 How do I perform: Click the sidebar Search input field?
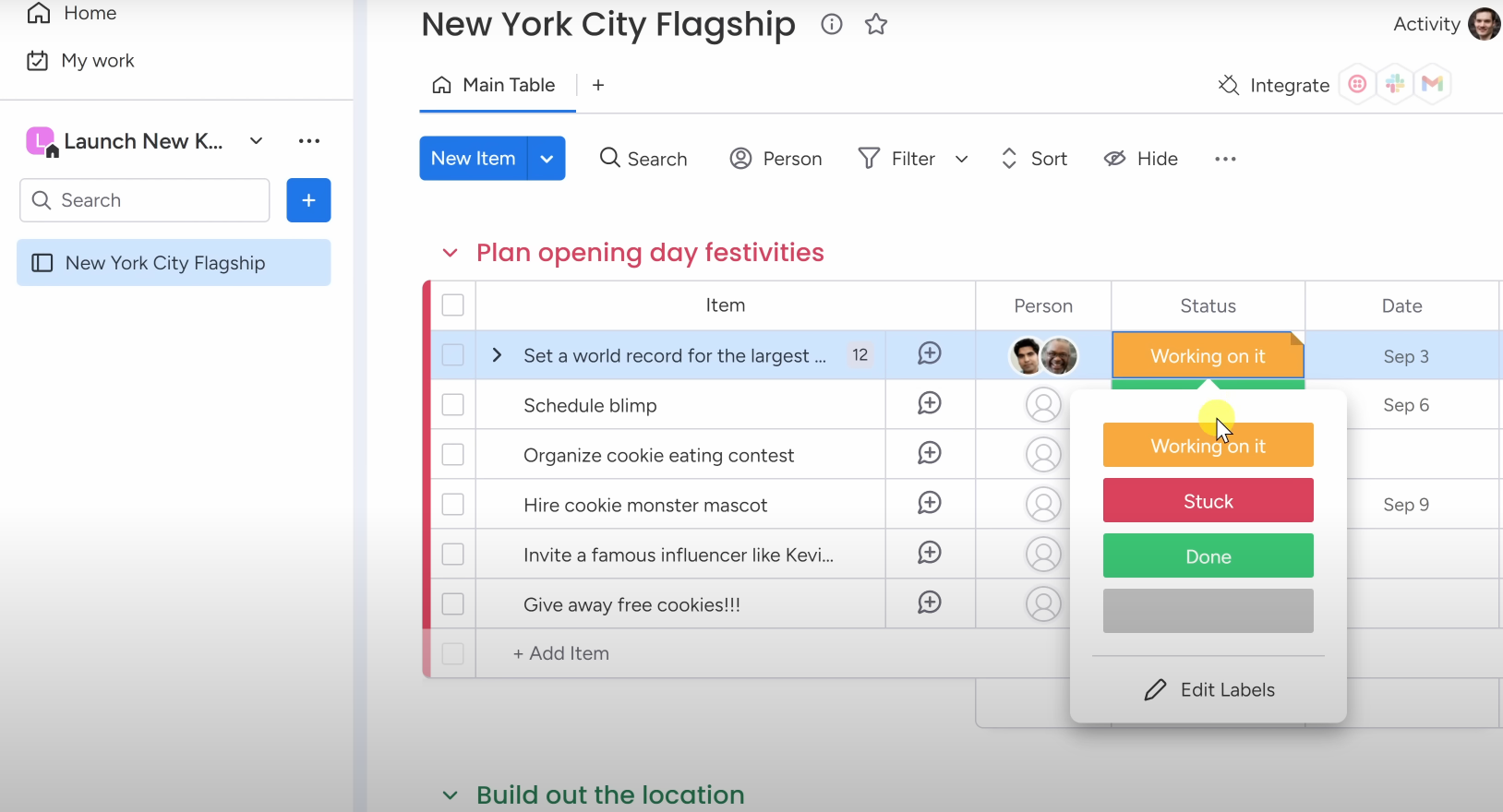point(145,200)
